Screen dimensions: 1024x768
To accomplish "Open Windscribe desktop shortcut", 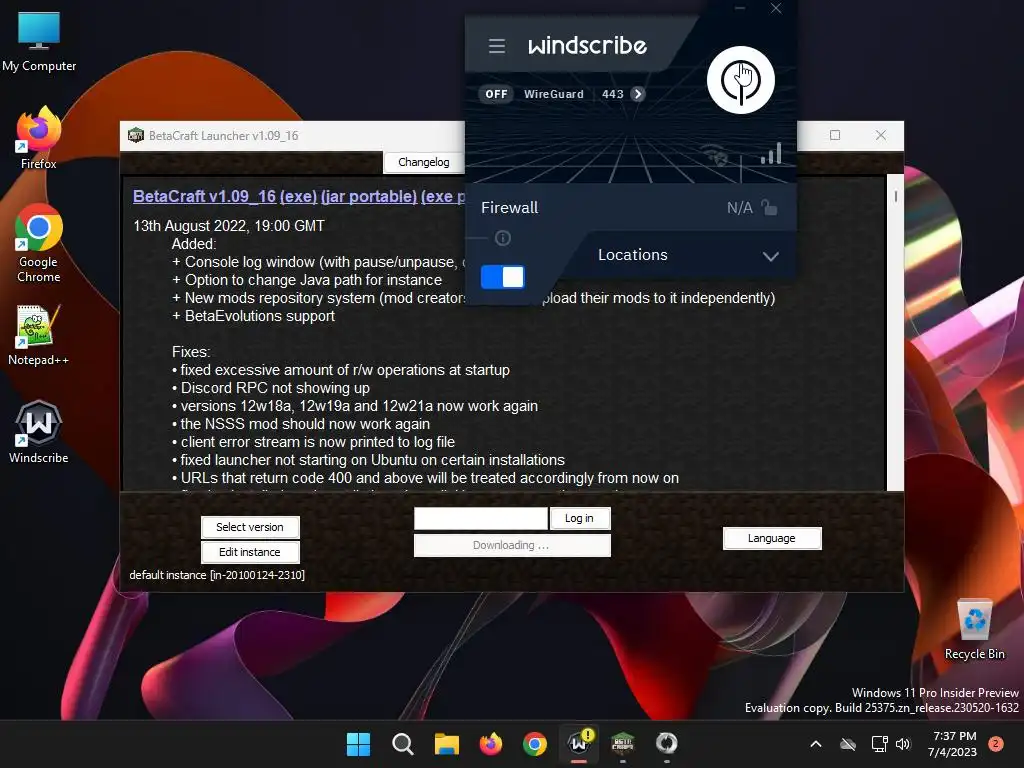I will tap(39, 432).
